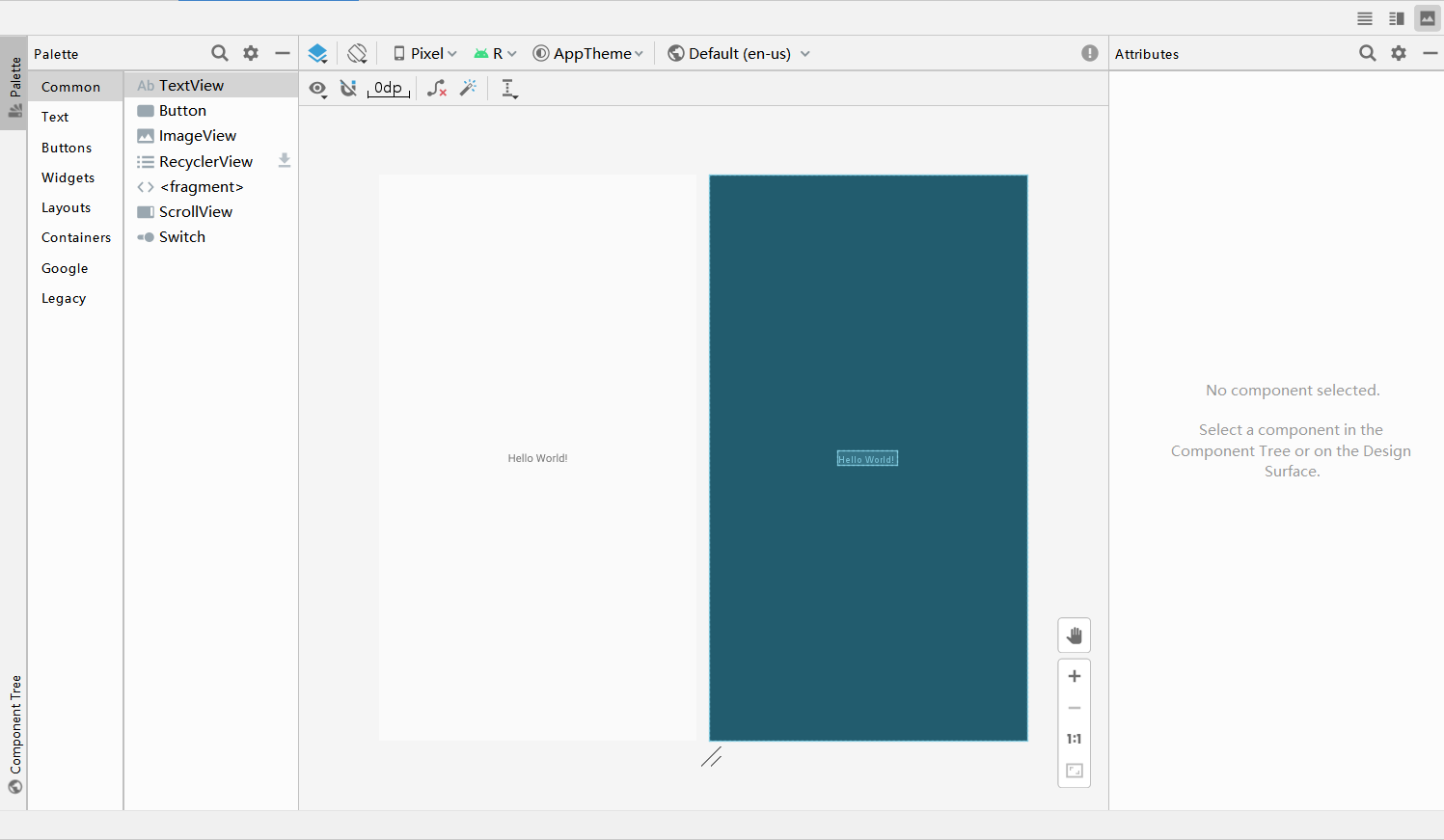Select the Buttons palette category
Image resolution: width=1444 pixels, height=840 pixels.
coord(75,148)
